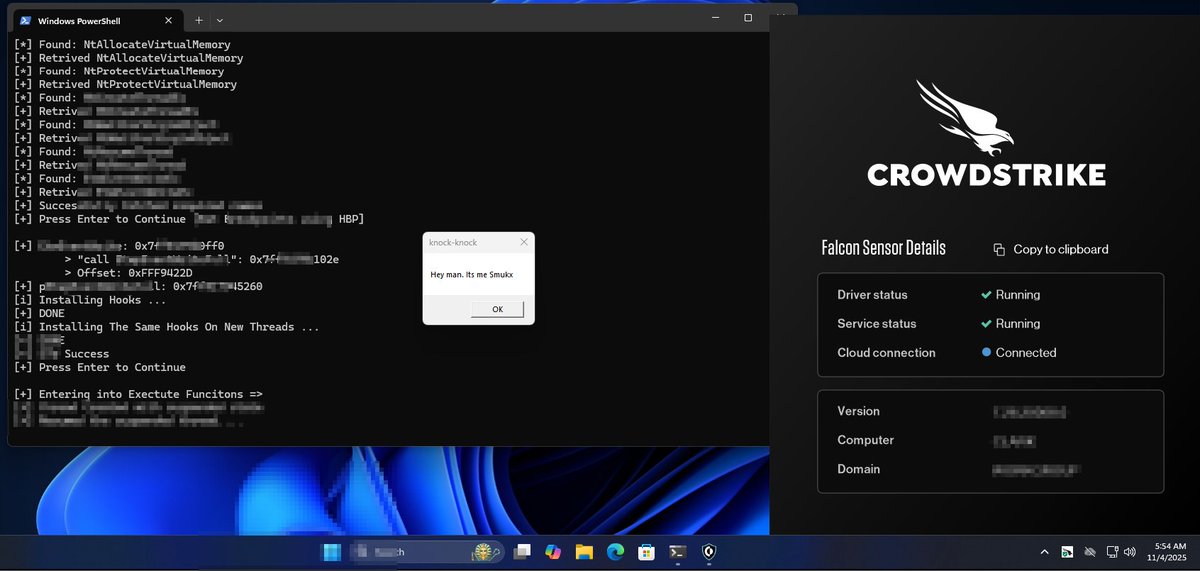Click 'Entering into Exectute Funcitons' line
The width and height of the screenshot is (1200, 571).
(138, 395)
